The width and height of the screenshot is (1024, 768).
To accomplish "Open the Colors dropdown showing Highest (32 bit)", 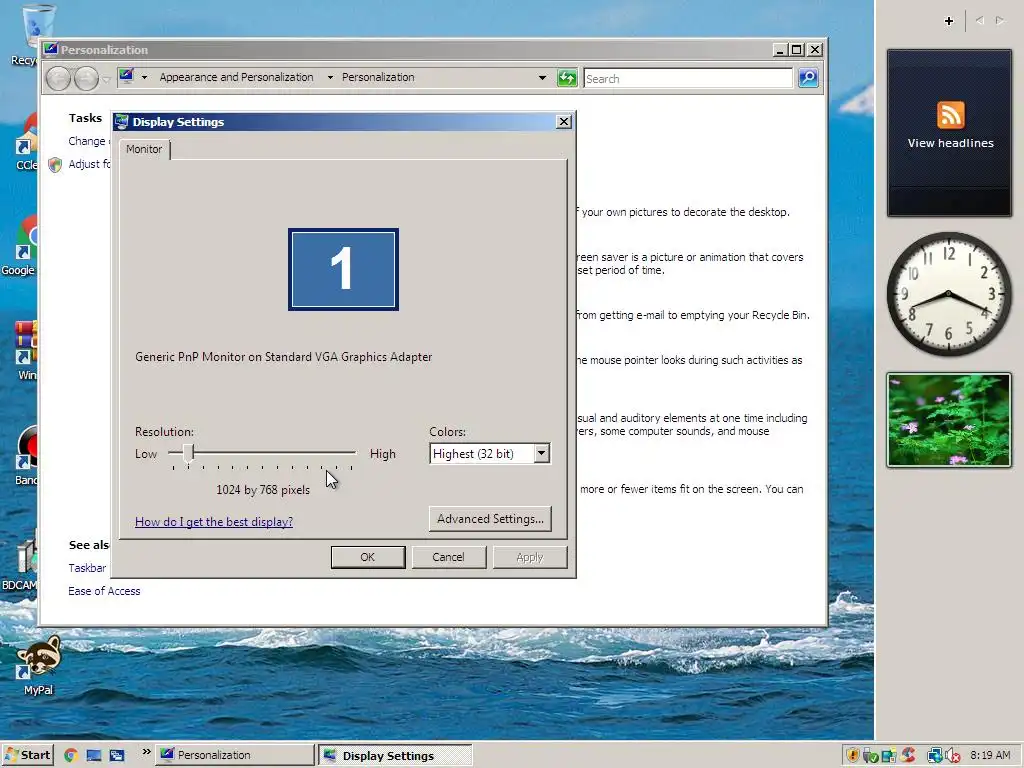I will pyautogui.click(x=490, y=453).
